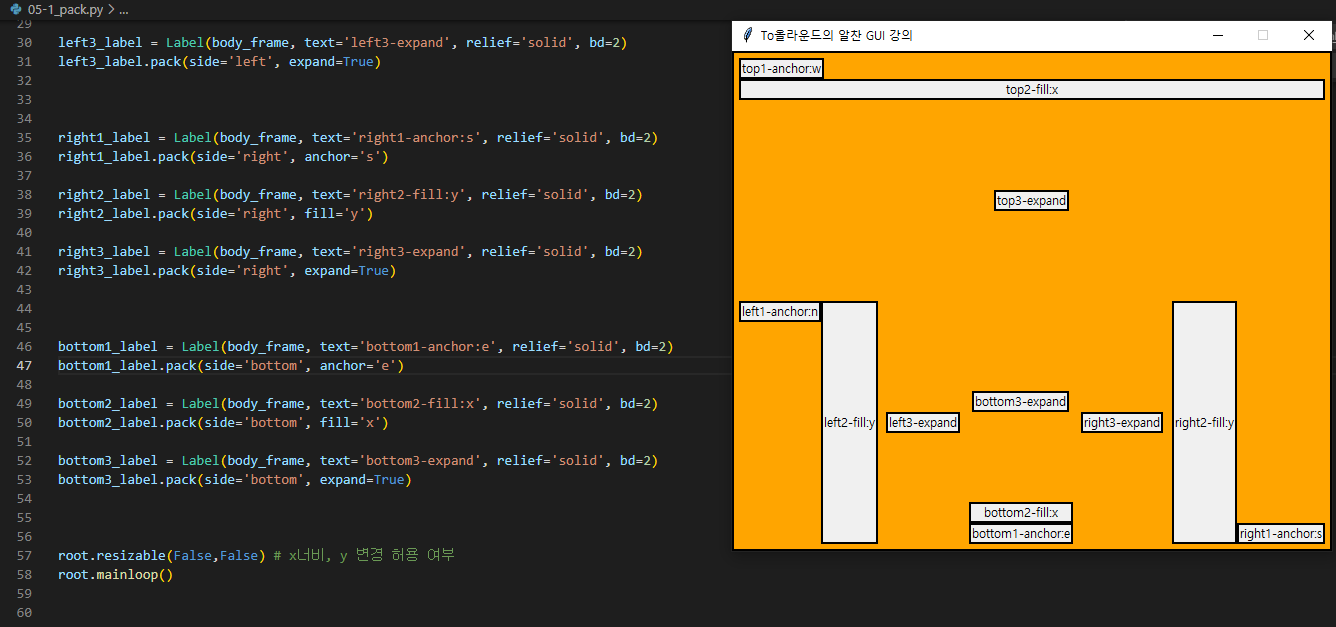Click bottom1_label.pack anchor='e' line
This screenshot has height=627, width=1336.
tap(231, 366)
